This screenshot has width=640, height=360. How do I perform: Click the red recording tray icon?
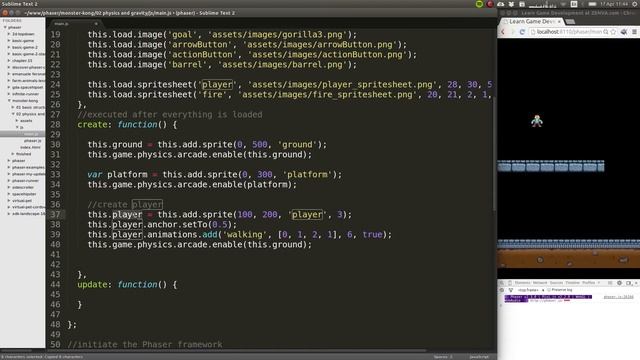(490, 4)
